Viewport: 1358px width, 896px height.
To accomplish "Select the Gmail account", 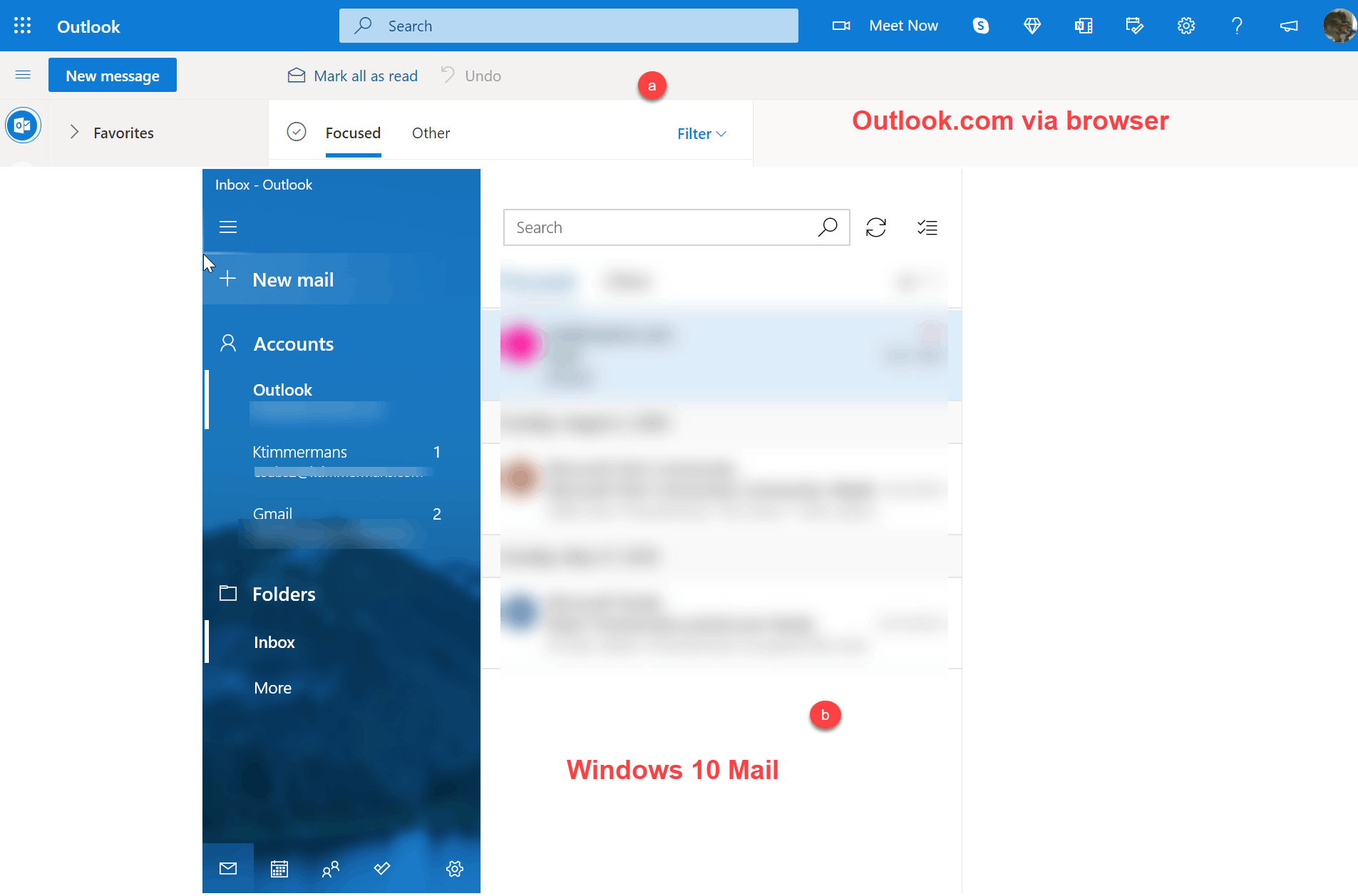I will click(x=341, y=523).
